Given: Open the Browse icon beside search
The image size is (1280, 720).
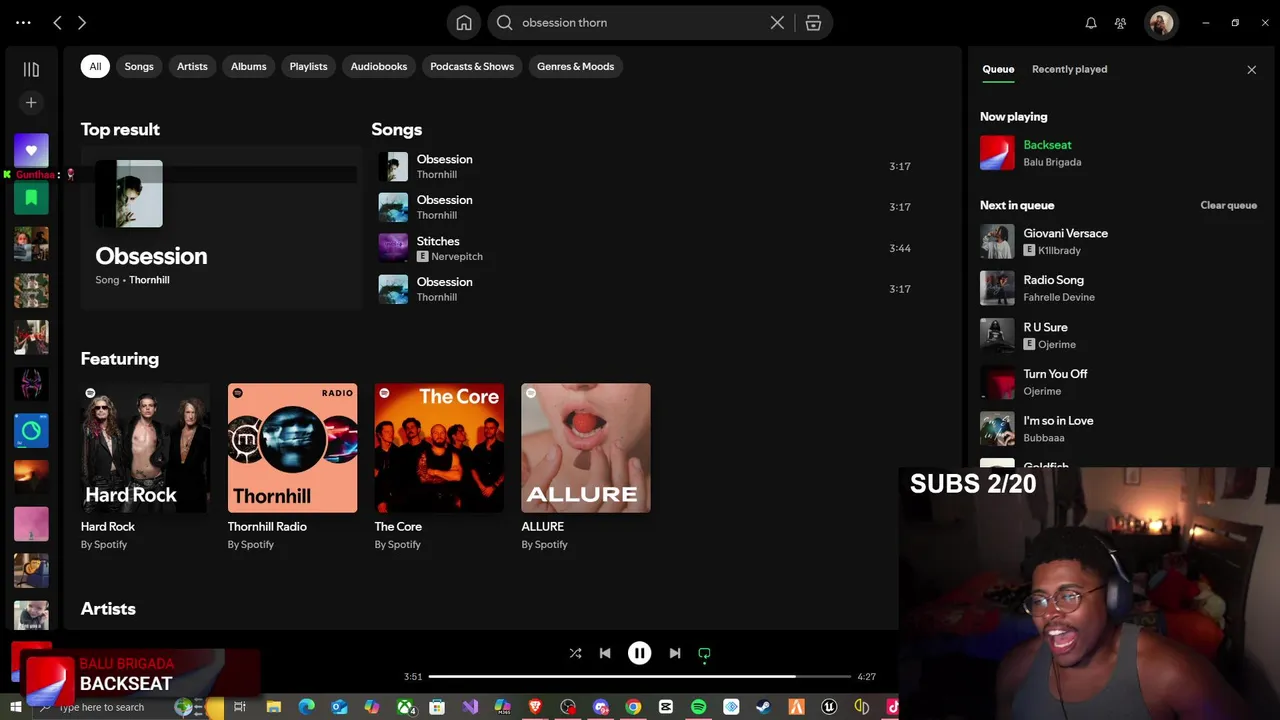Looking at the screenshot, I should [813, 22].
